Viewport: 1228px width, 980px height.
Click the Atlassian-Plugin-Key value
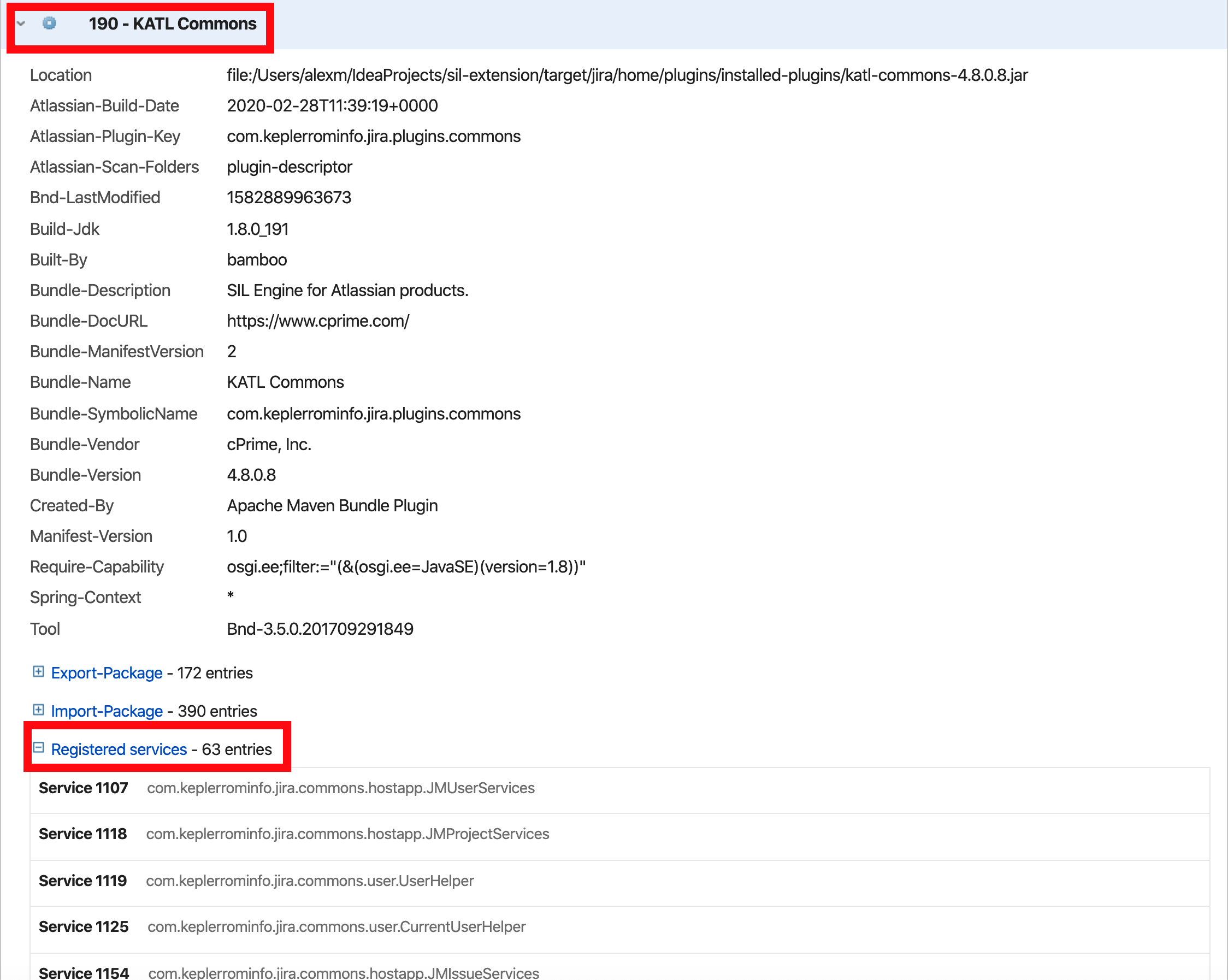point(374,137)
